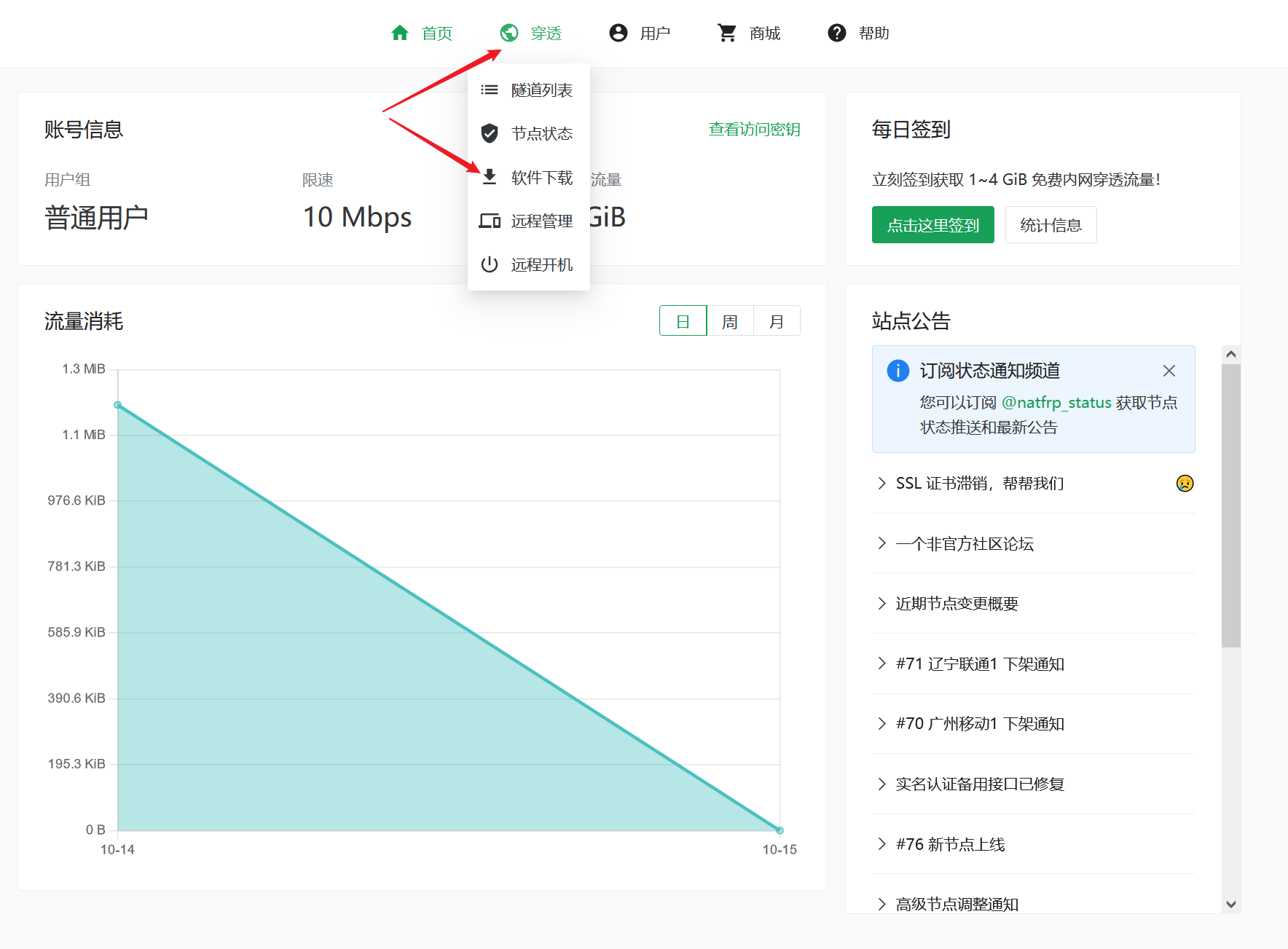Click the announcements panel scrollbar thumb
This screenshot has height=949, width=1288.
1230,504
